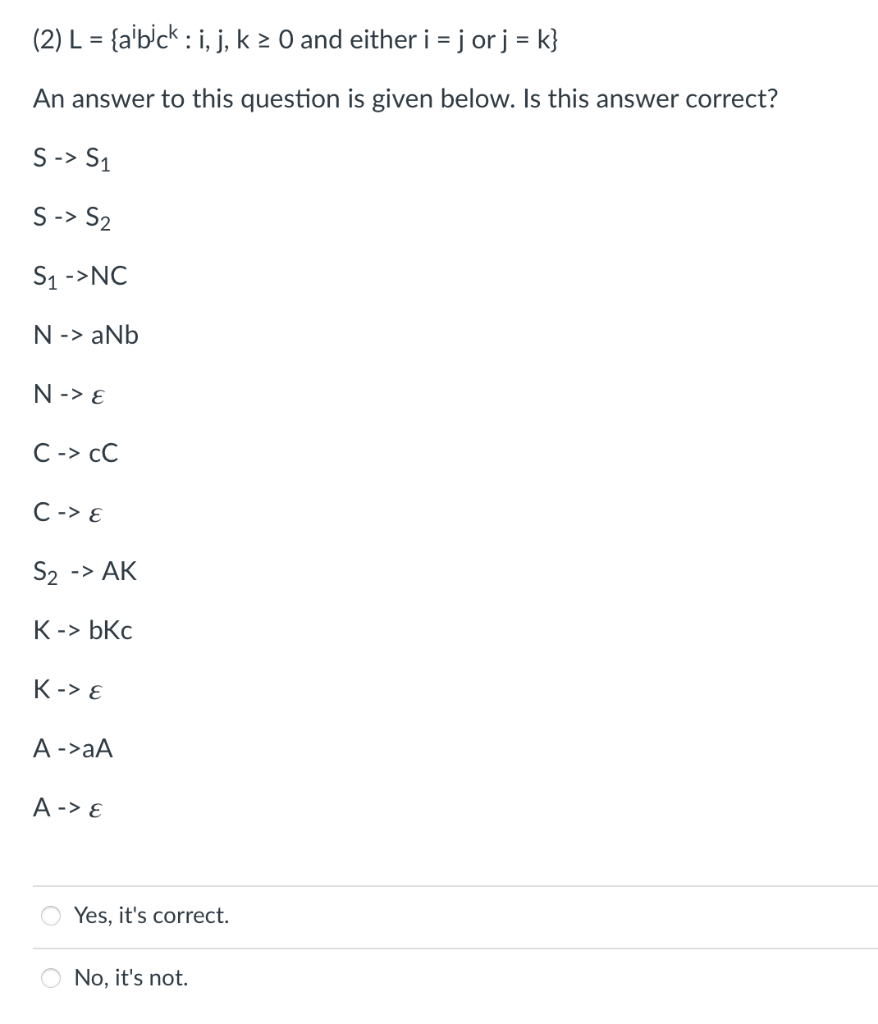
Task: Click the rule 'S2 -> AK'
Action: coord(85,571)
